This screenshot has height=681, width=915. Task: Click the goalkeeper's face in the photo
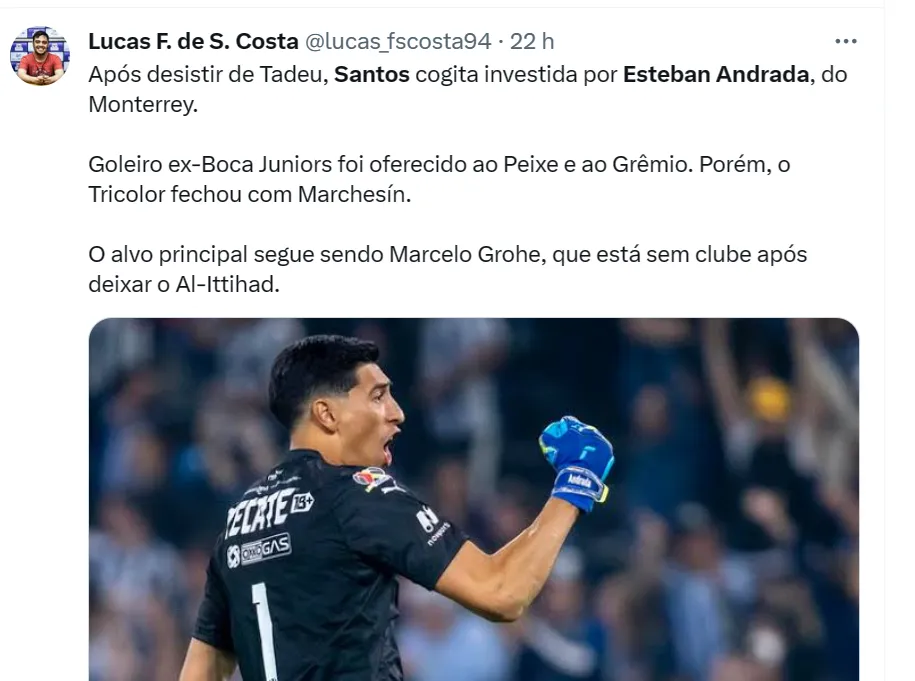[365, 410]
